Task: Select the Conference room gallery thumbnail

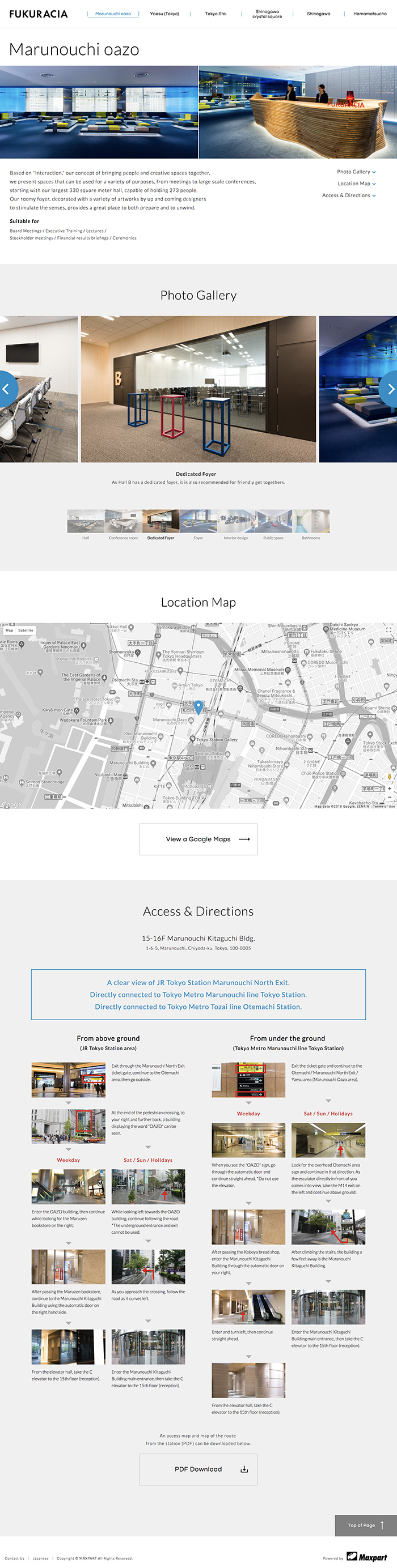Action: [123, 521]
